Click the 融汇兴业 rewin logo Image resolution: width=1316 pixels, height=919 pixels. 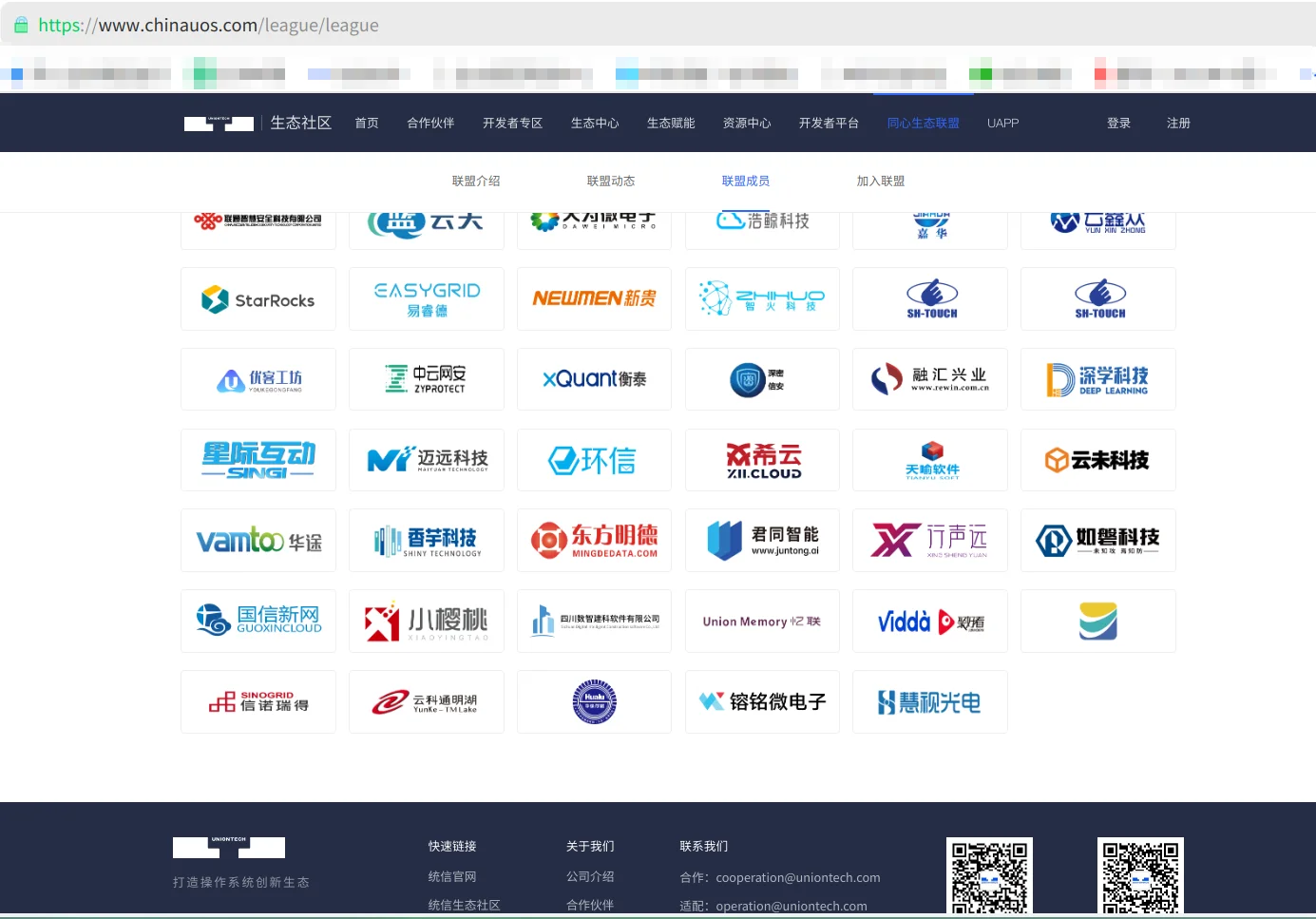coord(930,379)
